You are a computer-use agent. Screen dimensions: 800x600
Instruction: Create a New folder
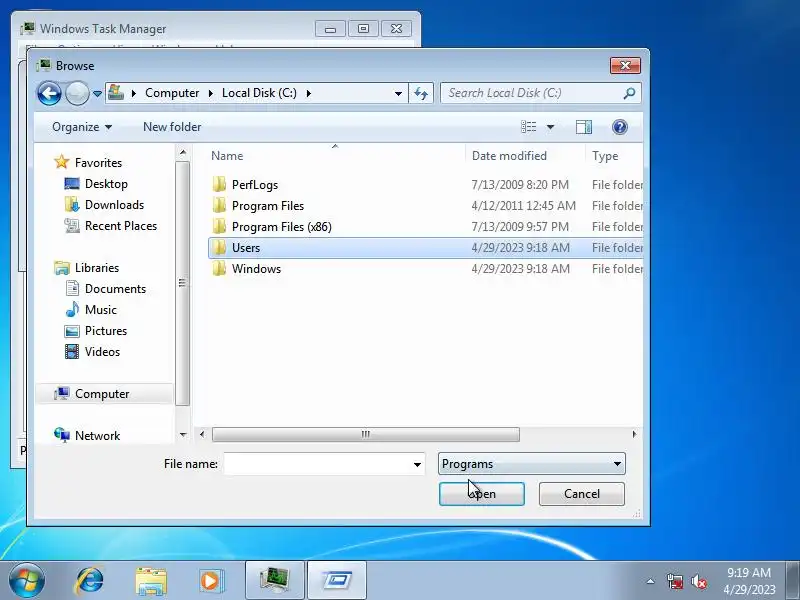click(x=172, y=127)
